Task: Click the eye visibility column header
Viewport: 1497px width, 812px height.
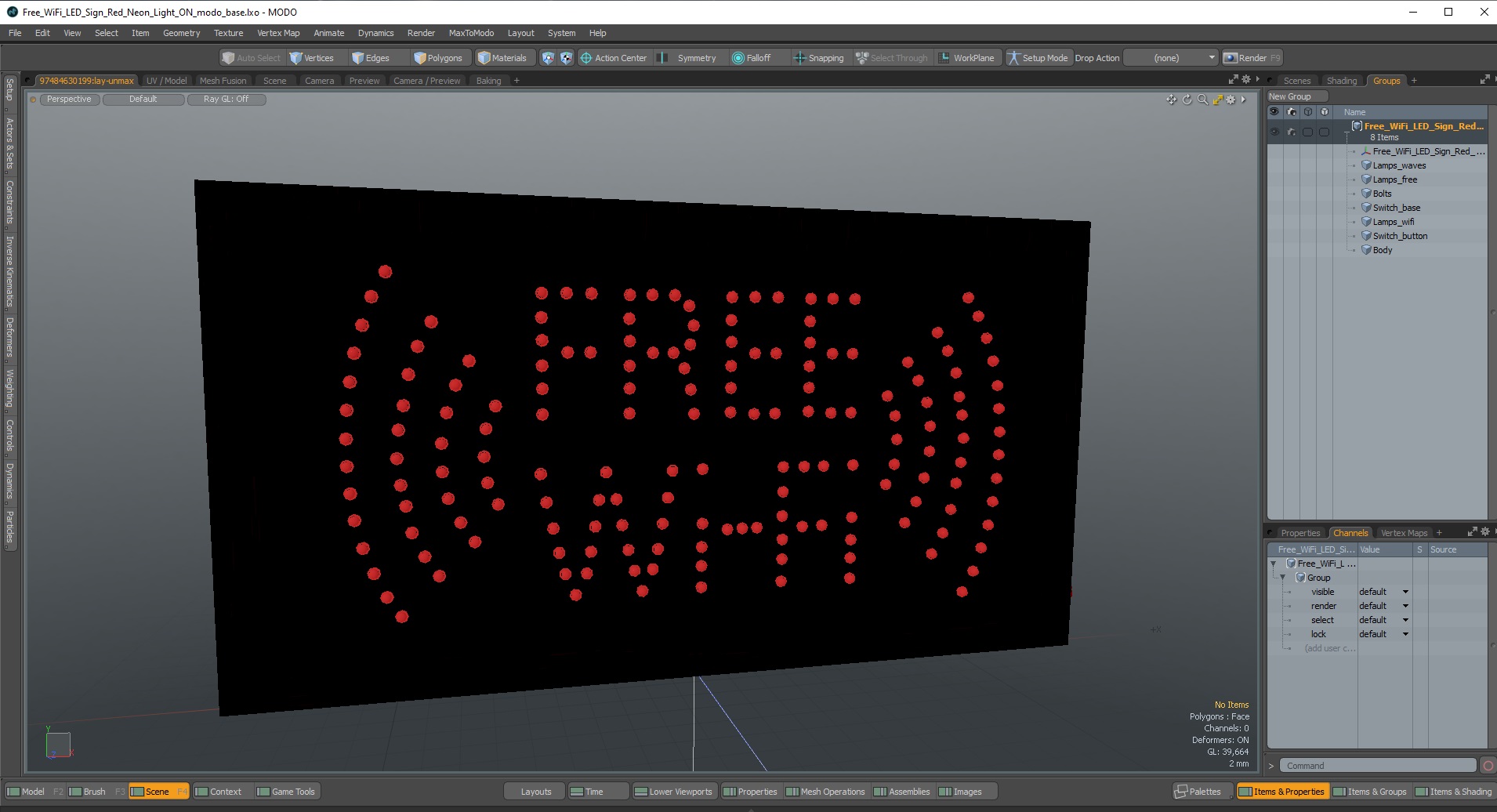Action: tap(1274, 112)
